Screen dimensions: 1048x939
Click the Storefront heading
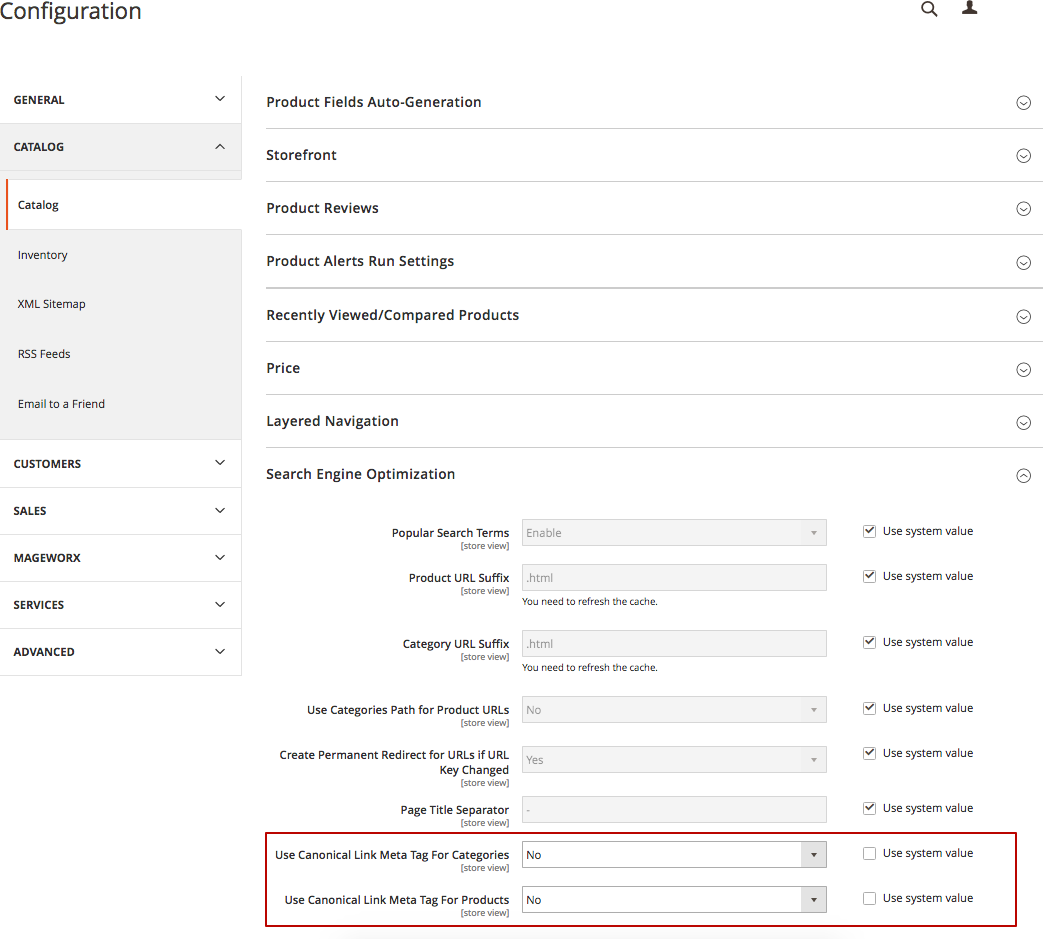(301, 155)
